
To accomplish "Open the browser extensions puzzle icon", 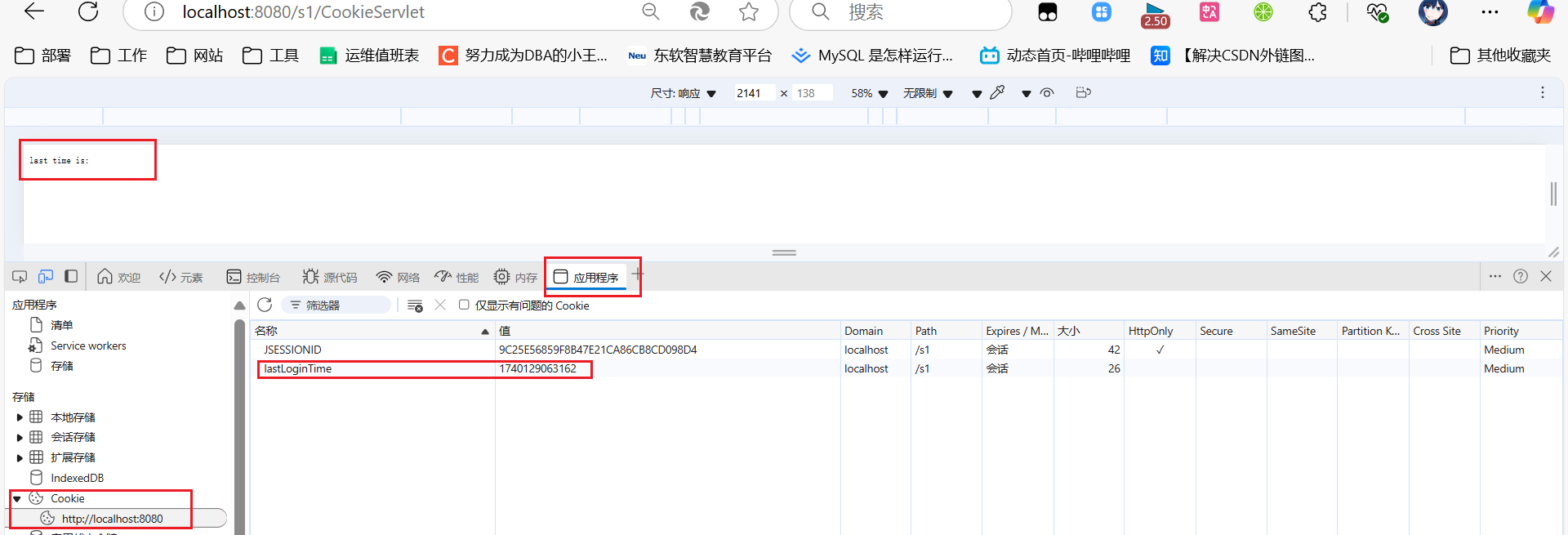I will click(1317, 12).
